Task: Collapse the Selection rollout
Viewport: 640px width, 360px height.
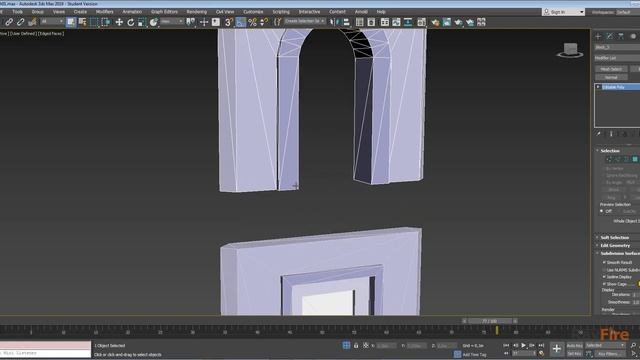Action: pyautogui.click(x=609, y=151)
